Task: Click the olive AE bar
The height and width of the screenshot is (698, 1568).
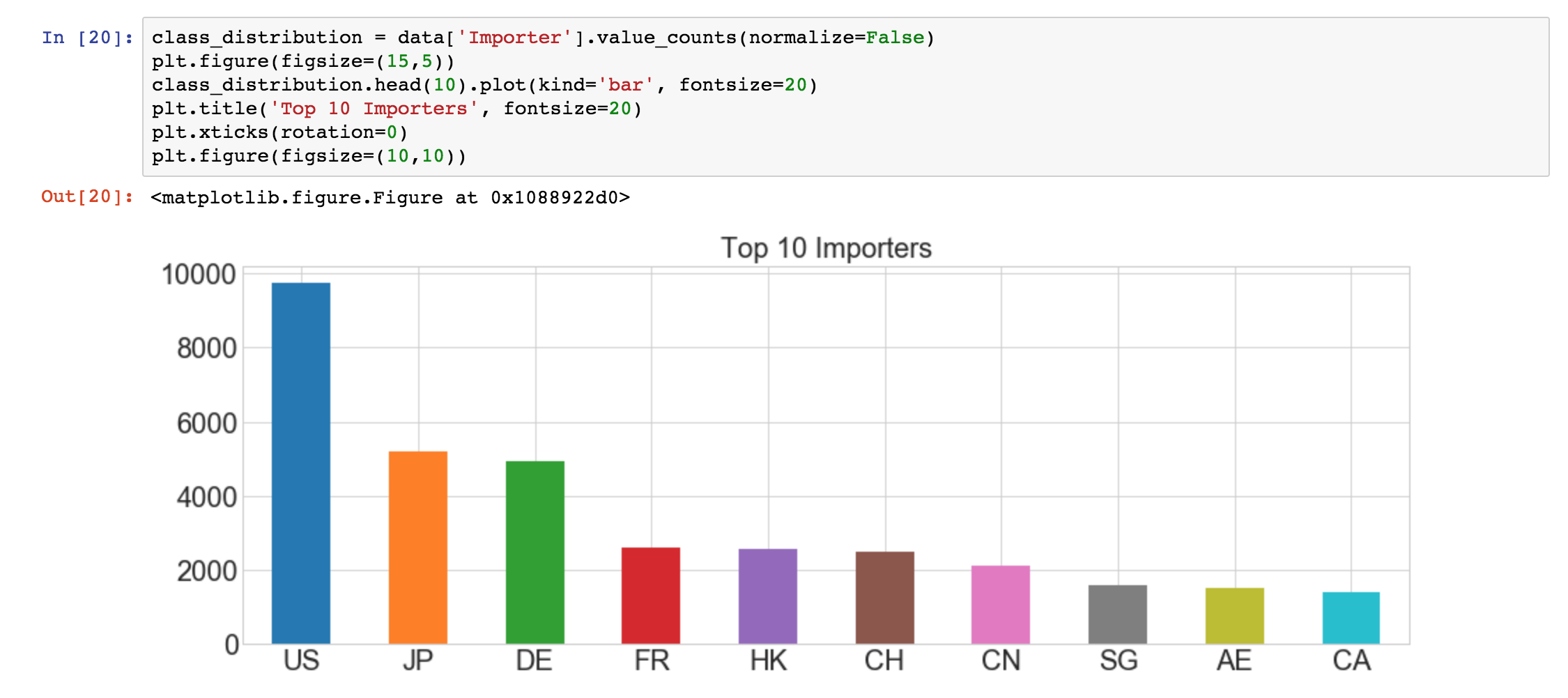Action: [x=1235, y=616]
